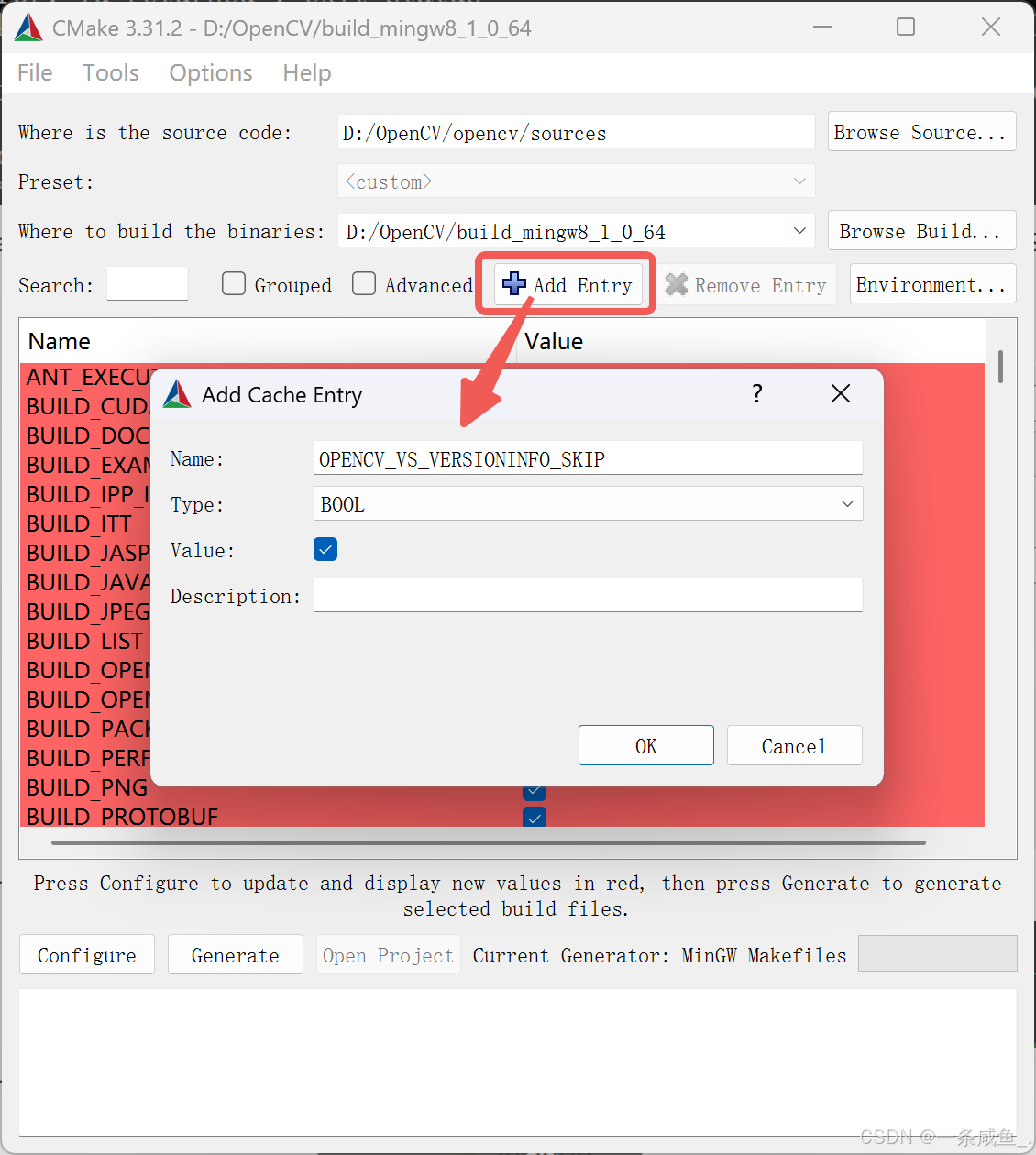Click the Add Entry plus icon
The height and width of the screenshot is (1155, 1036).
(514, 284)
